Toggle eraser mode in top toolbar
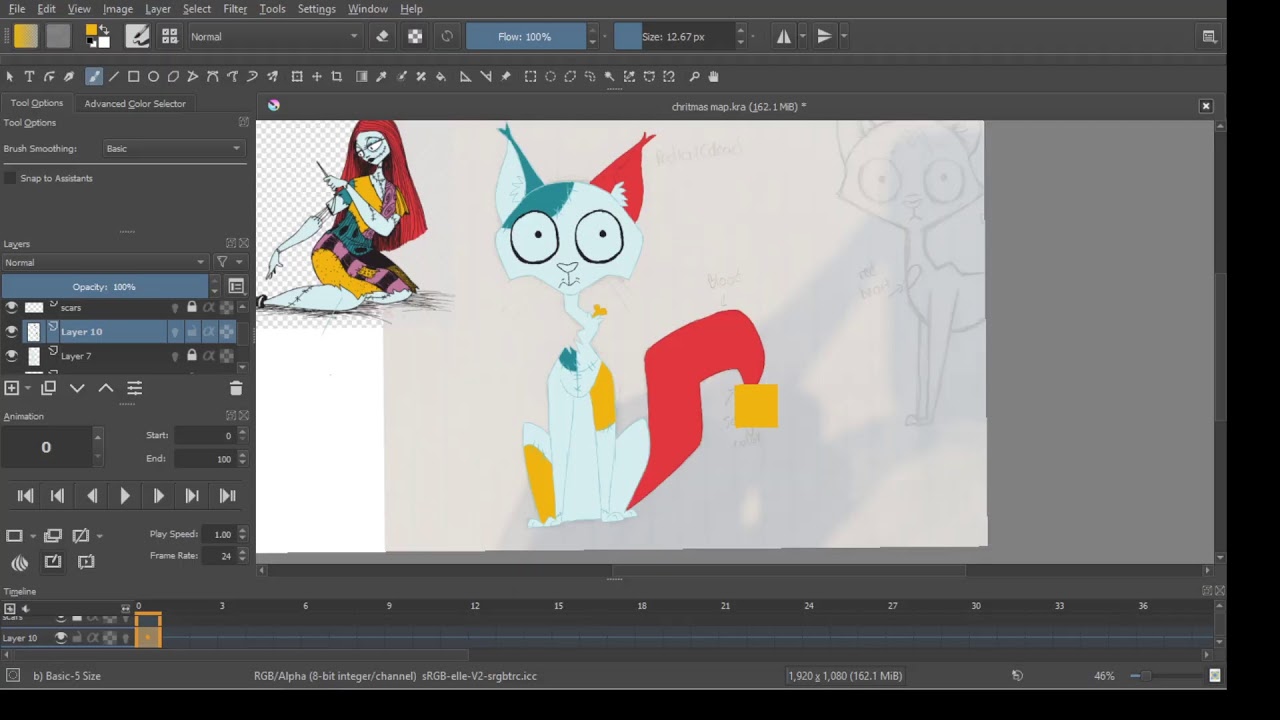The height and width of the screenshot is (720, 1280). point(382,37)
